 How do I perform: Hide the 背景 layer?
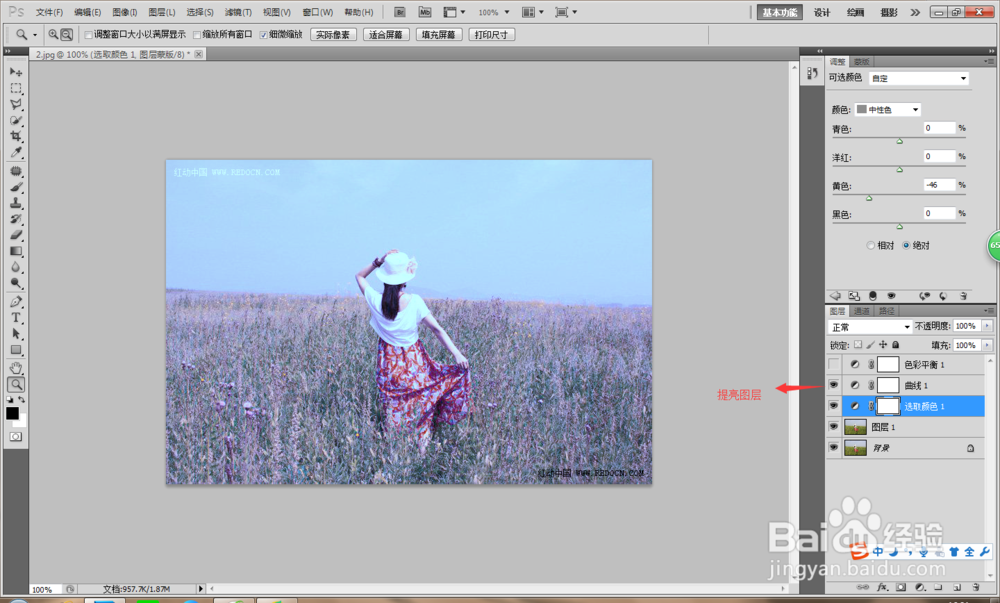point(834,447)
